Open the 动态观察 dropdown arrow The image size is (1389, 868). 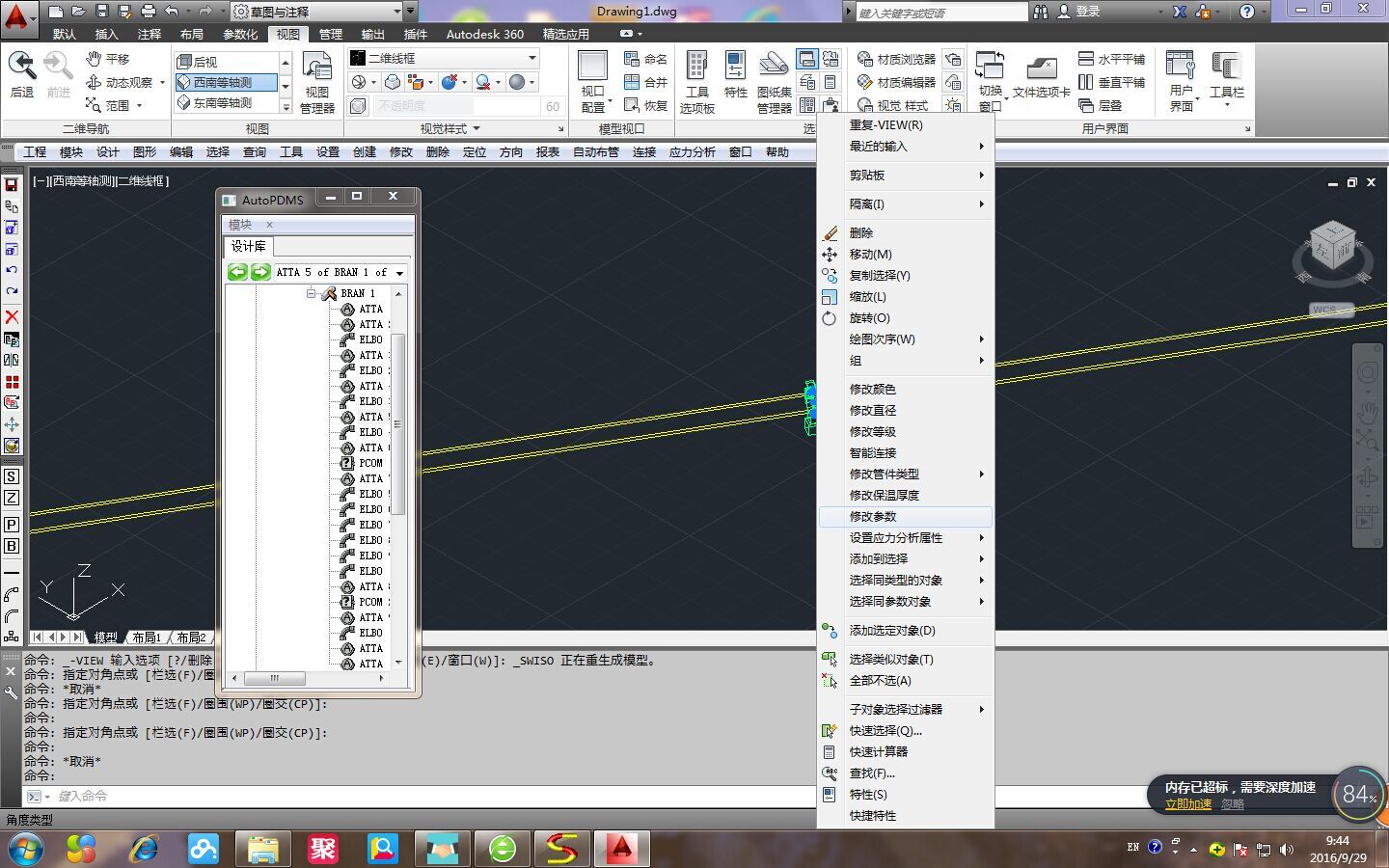[162, 83]
